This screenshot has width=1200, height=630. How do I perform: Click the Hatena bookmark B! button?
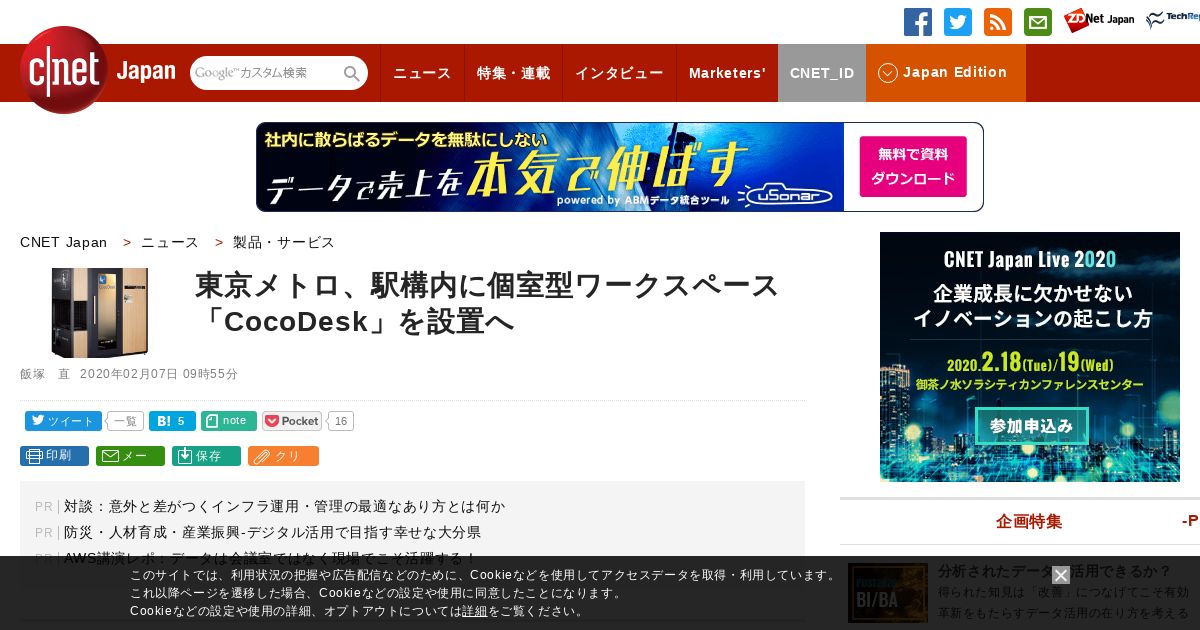pos(172,421)
